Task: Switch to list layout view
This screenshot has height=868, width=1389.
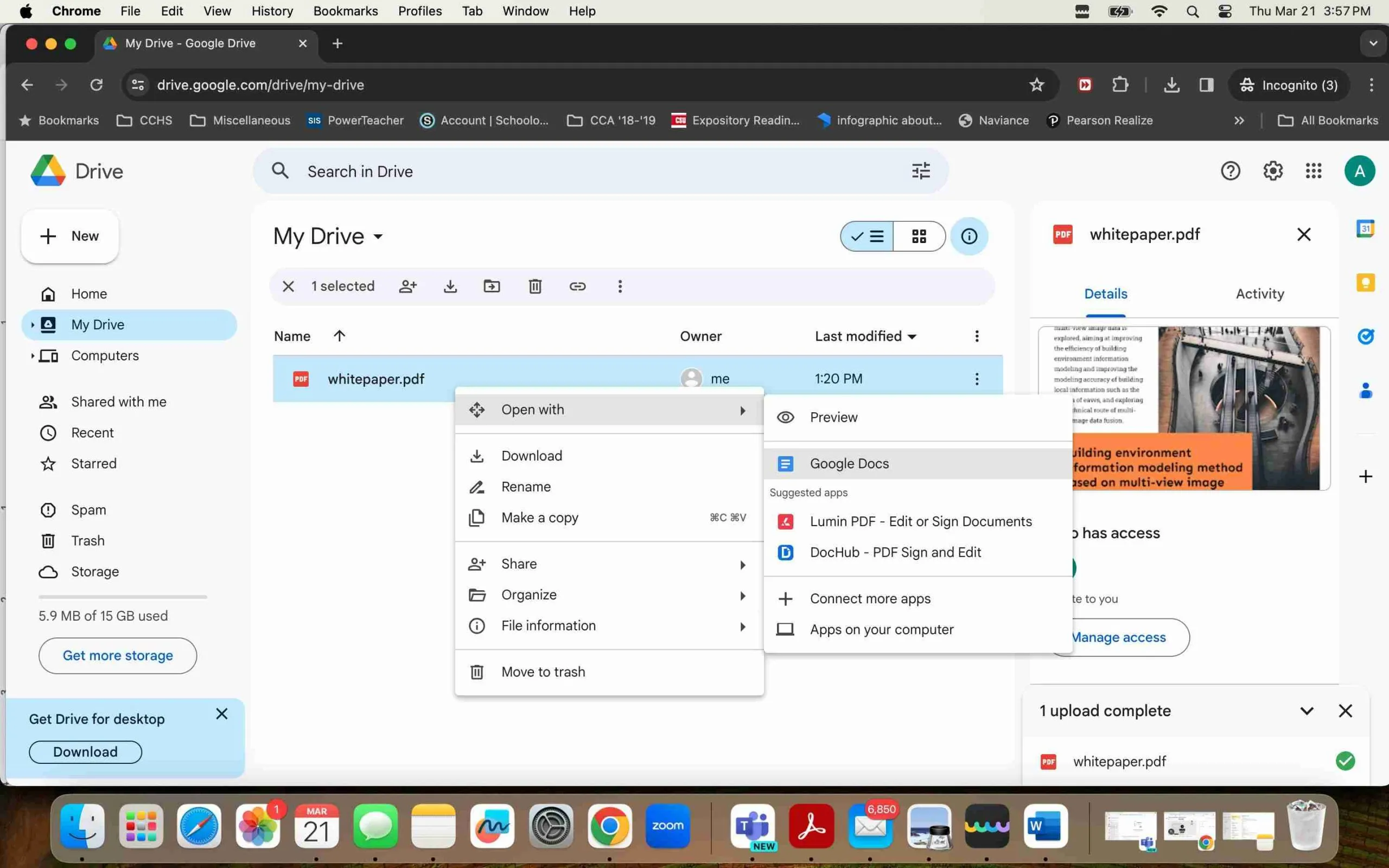Action: [x=867, y=236]
